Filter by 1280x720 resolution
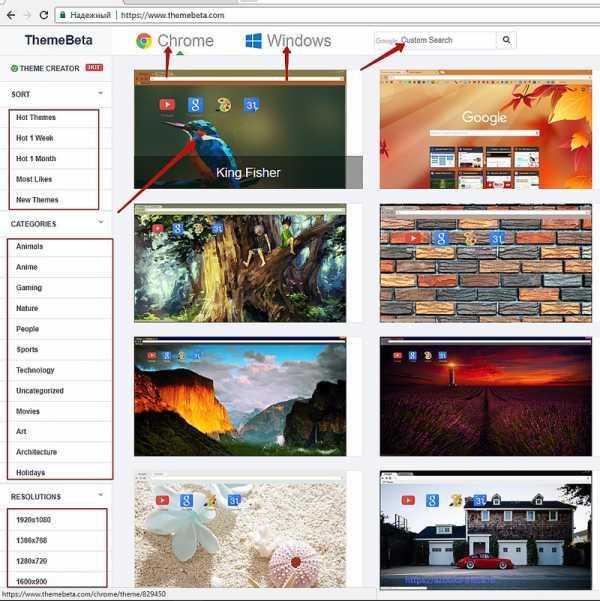600x601 pixels. tap(31, 561)
